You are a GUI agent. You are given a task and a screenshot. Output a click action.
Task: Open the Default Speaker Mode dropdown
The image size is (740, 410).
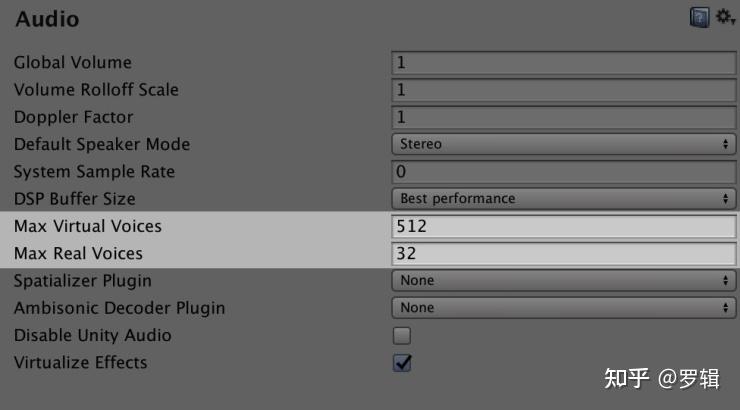click(x=563, y=144)
